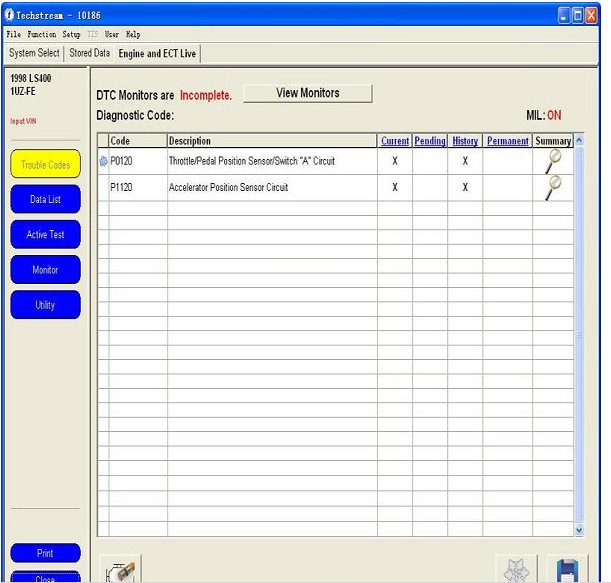
Task: Click the Close button in the sidebar
Action: click(46, 577)
